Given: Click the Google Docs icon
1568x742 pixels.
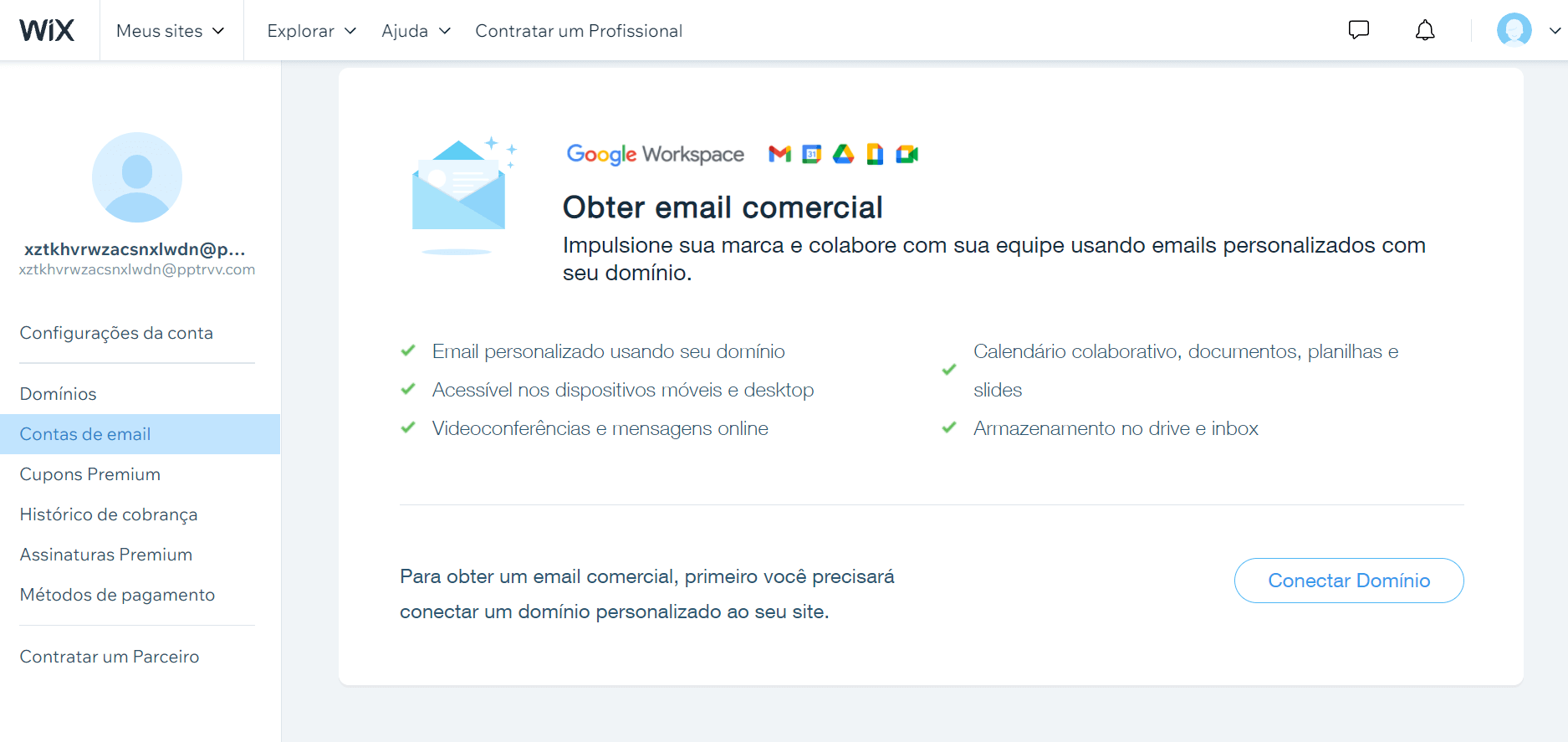Looking at the screenshot, I should click(875, 154).
